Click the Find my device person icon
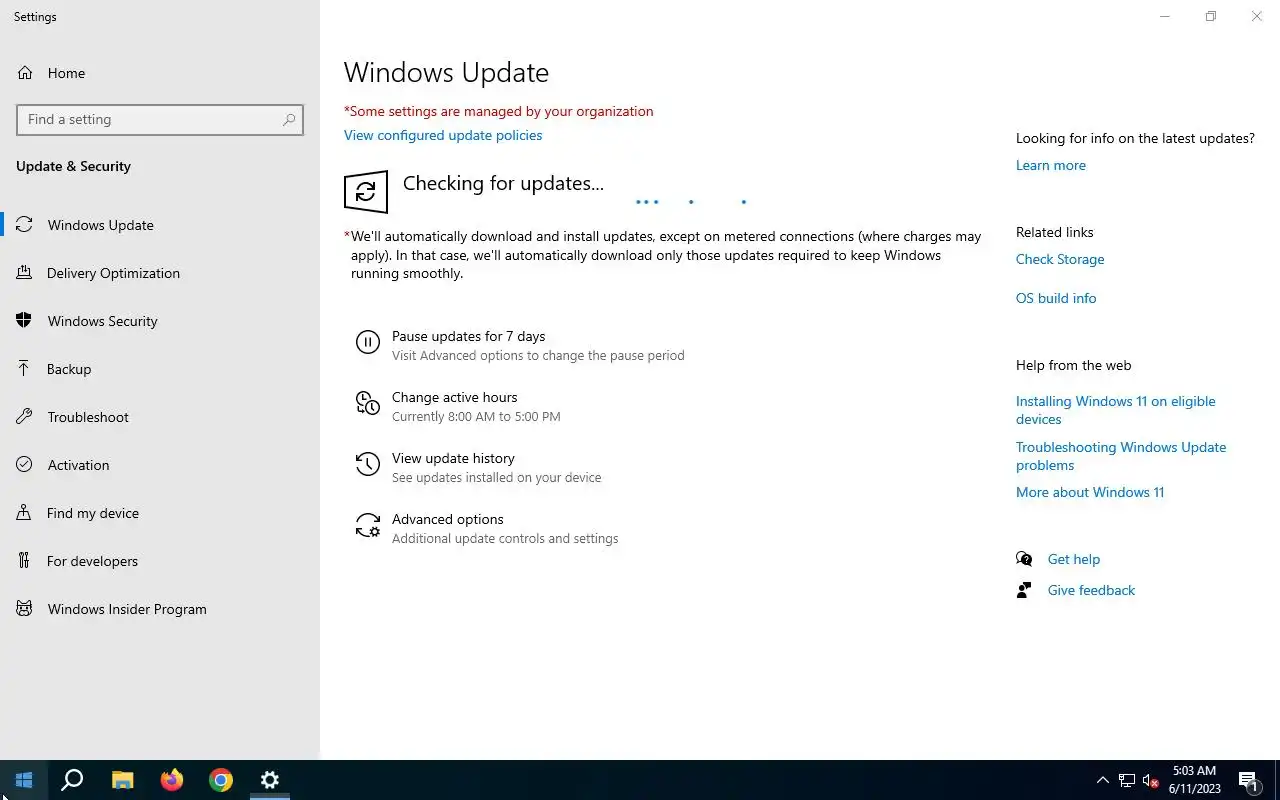Viewport: 1280px width, 800px height. 25,513
